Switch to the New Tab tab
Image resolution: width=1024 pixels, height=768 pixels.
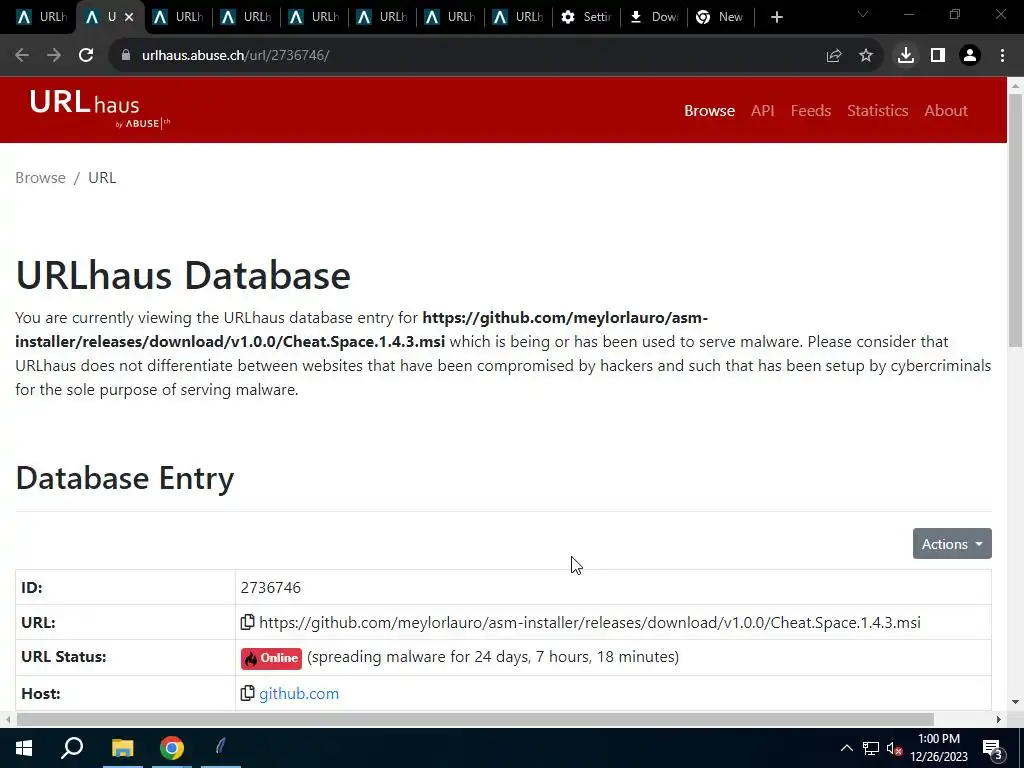click(x=720, y=18)
